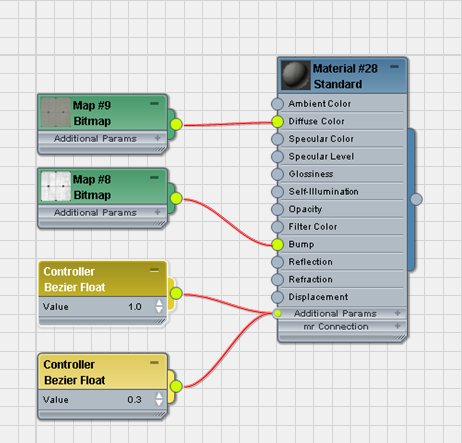Click the Map #9 bitmap thumbnail
Viewport: 462px width, 443px height.
click(x=56, y=113)
